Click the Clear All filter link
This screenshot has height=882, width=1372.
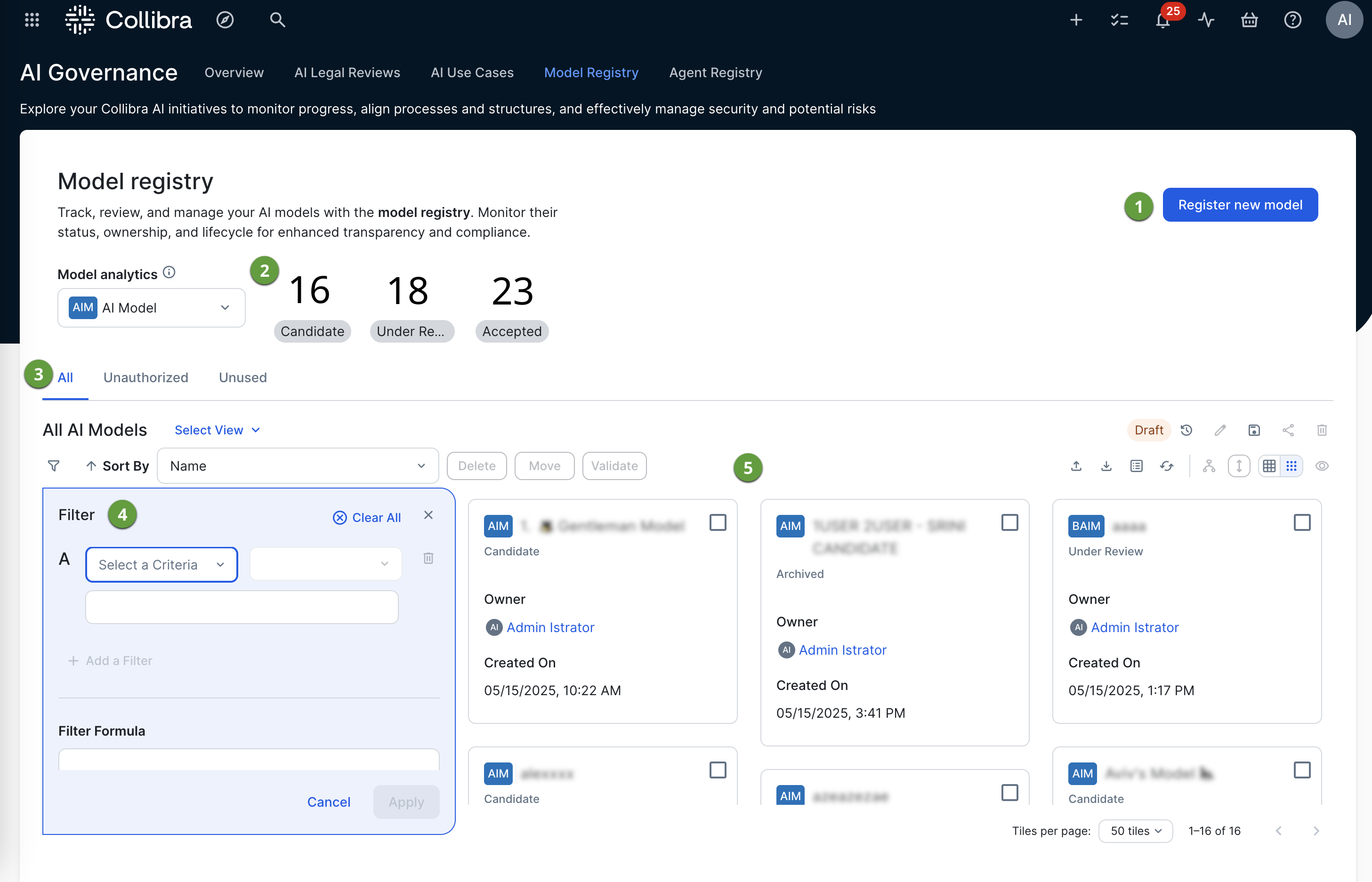coord(367,518)
